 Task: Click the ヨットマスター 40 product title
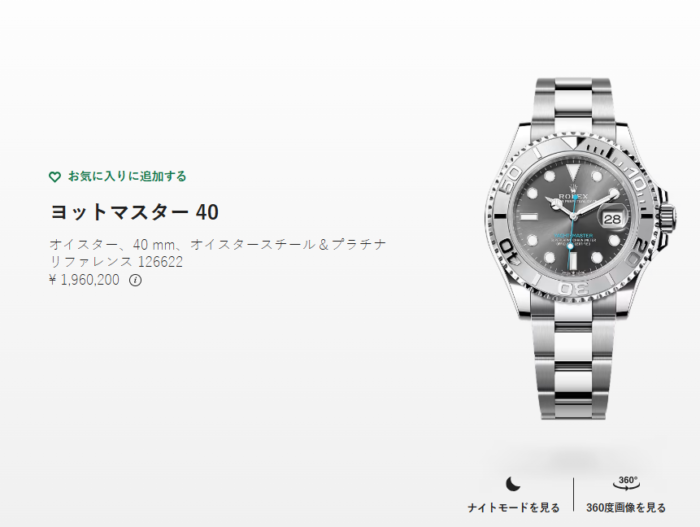134,212
